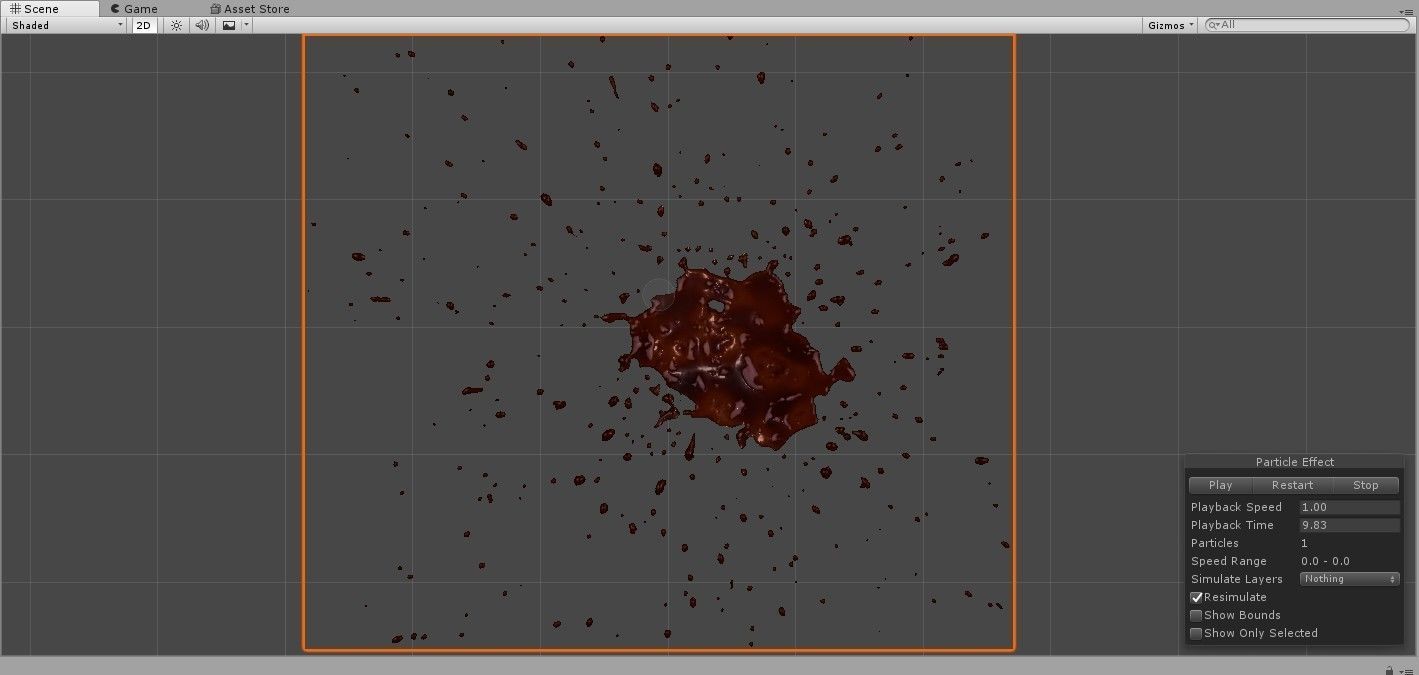Open the Simulate Layers dropdown
Image resolution: width=1419 pixels, height=675 pixels.
(1349, 579)
